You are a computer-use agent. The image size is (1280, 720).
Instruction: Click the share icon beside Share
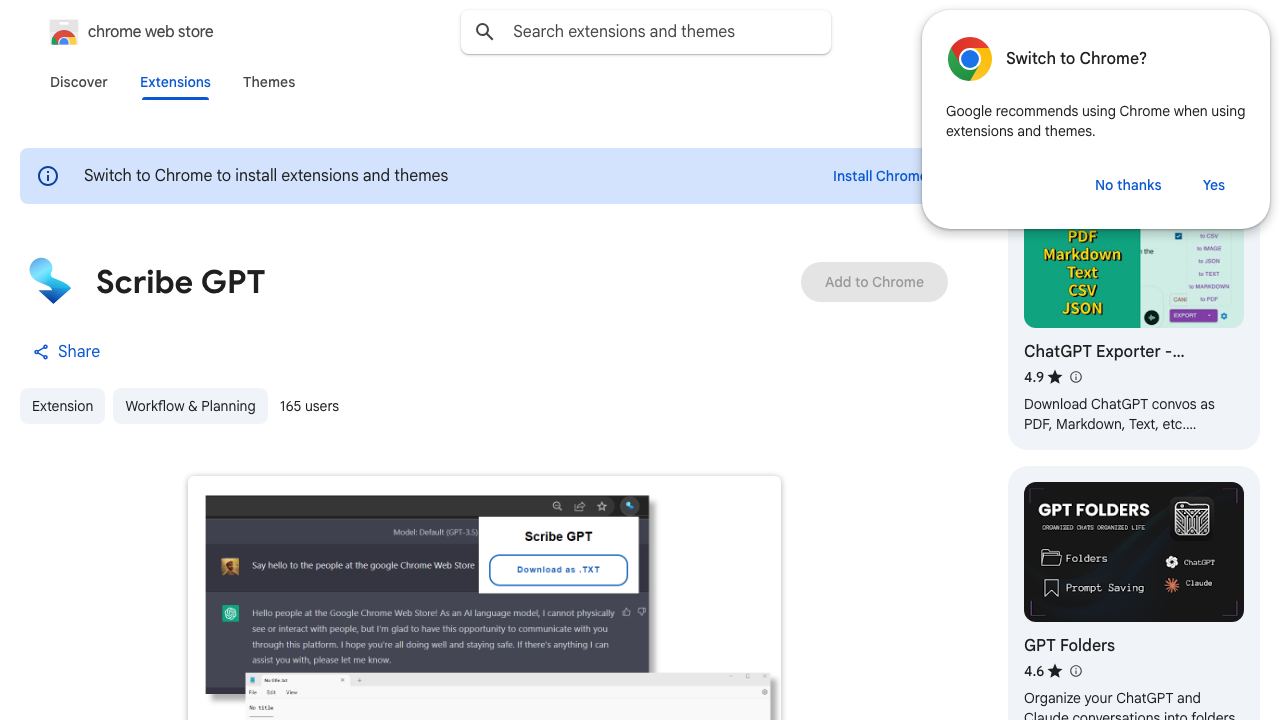click(x=41, y=352)
